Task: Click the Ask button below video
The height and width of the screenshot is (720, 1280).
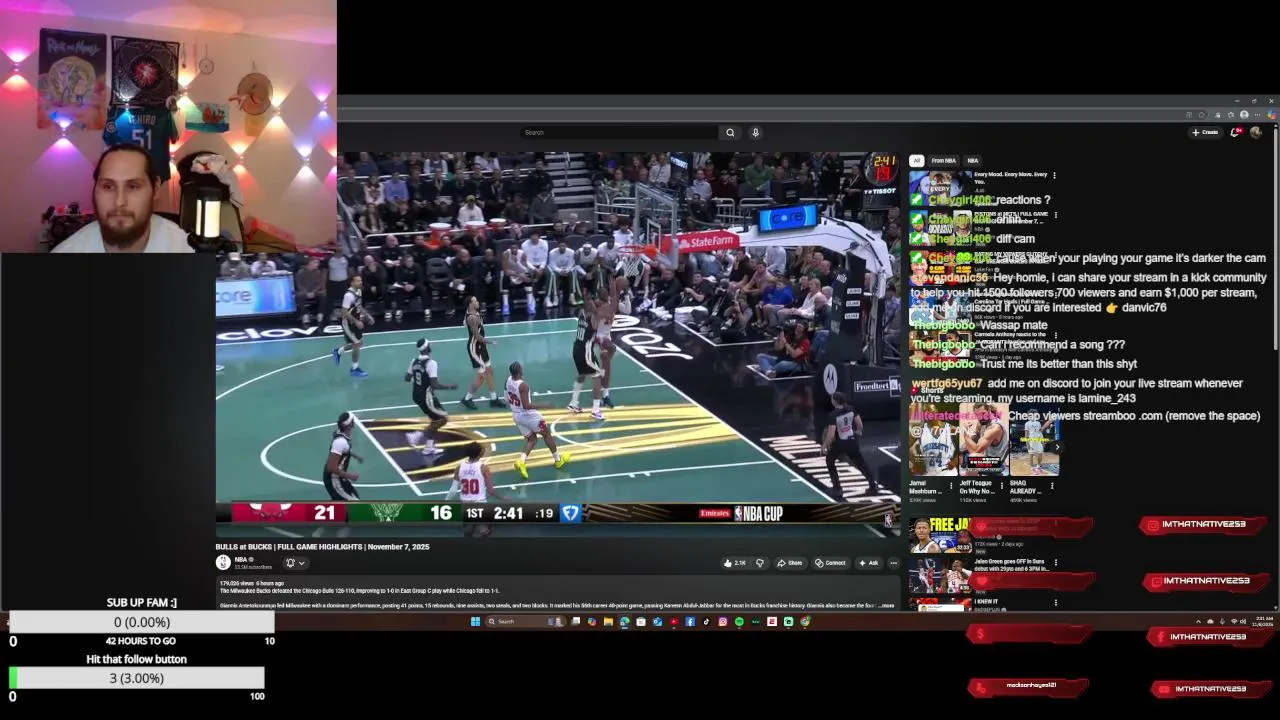Action: pos(869,563)
